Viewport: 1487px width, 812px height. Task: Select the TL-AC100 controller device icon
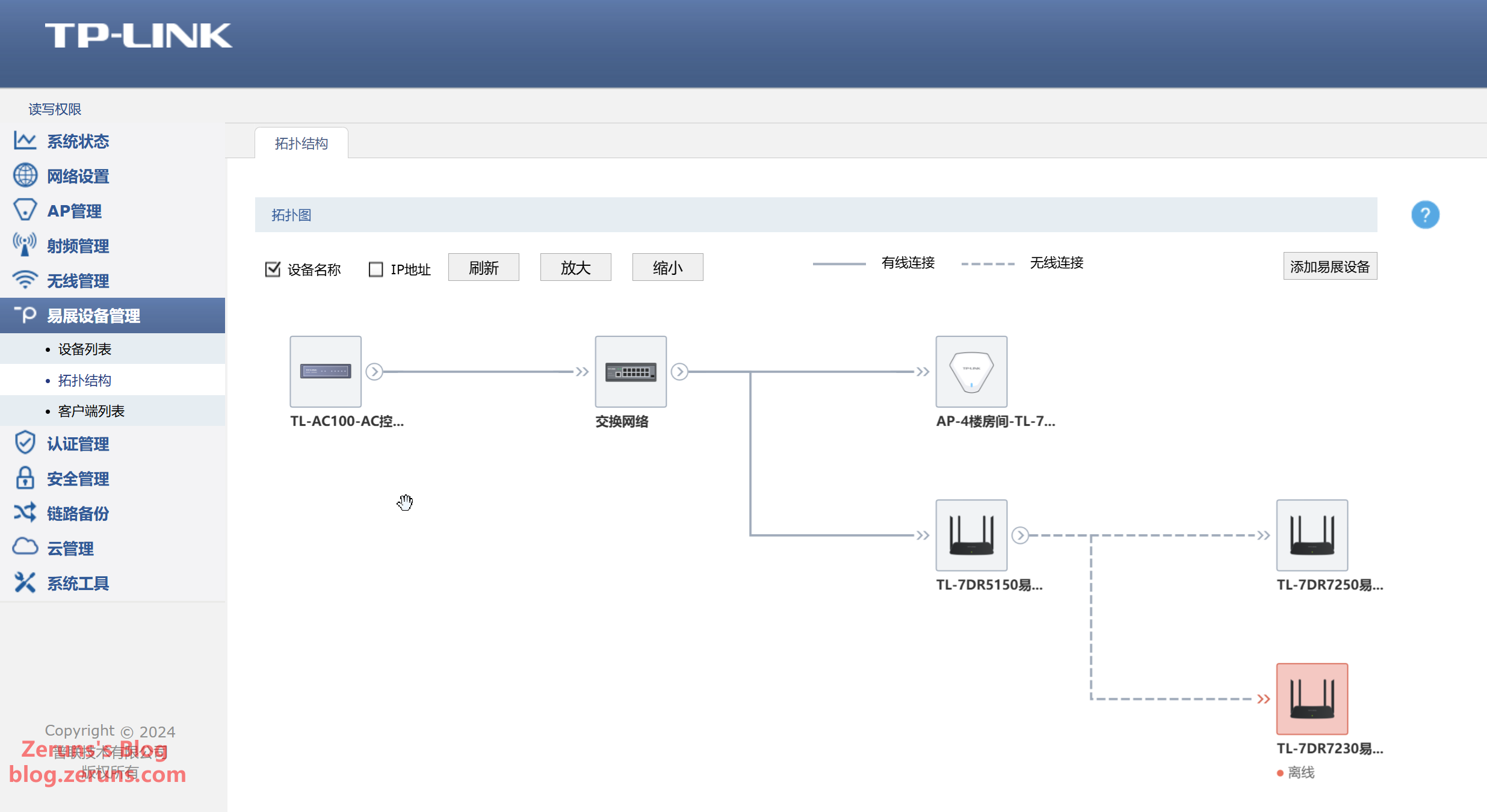click(326, 372)
